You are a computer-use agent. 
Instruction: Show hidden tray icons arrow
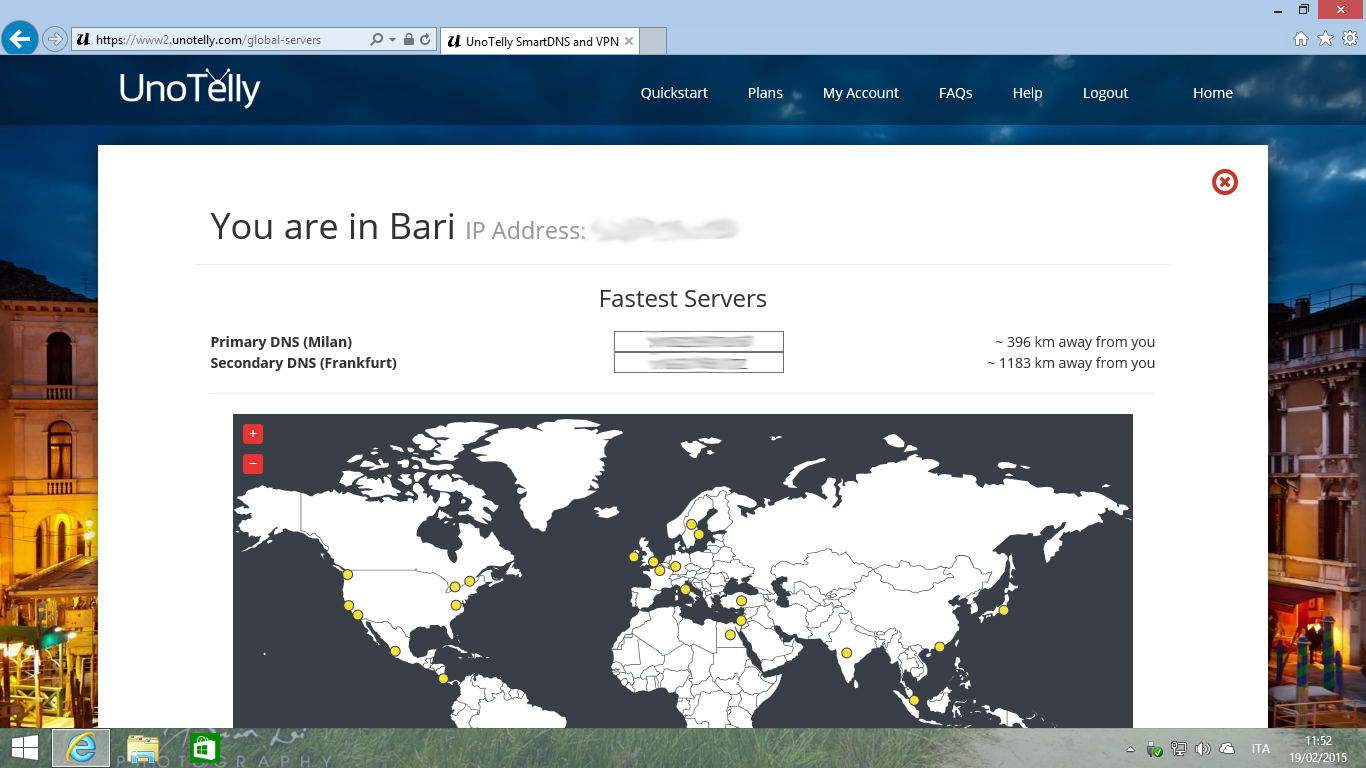point(1130,749)
